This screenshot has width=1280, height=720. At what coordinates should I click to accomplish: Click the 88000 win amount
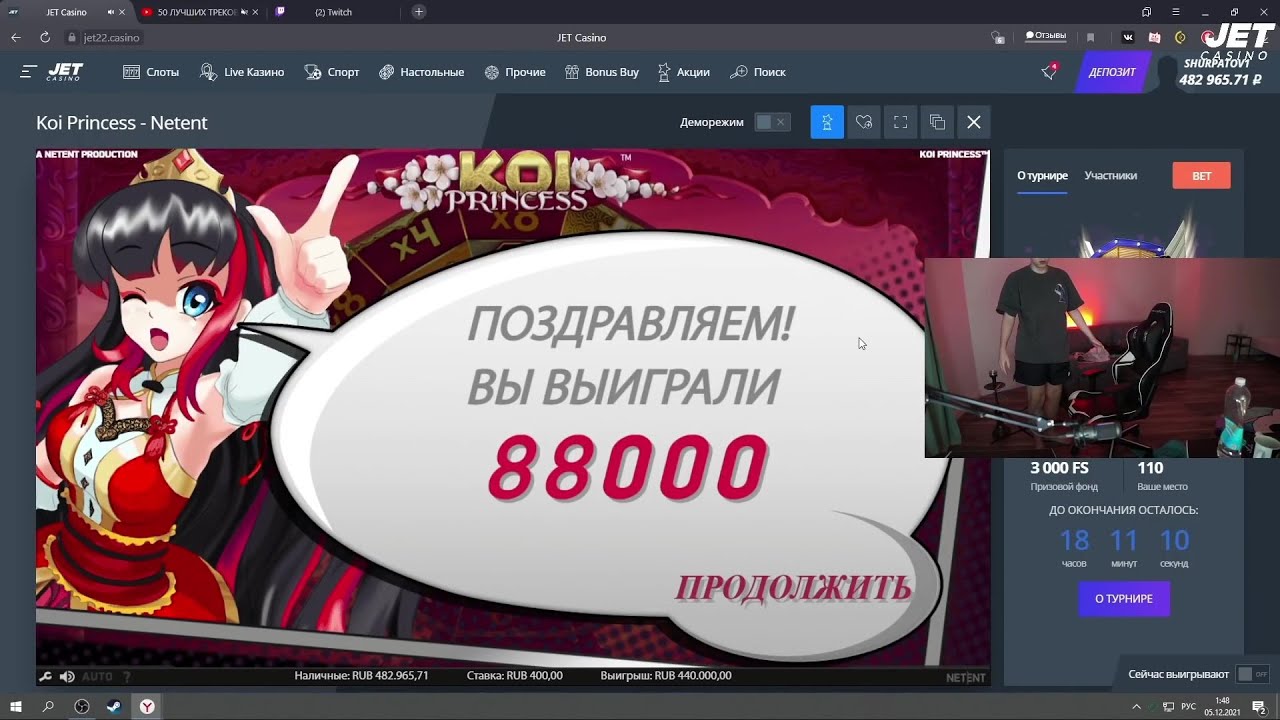pos(628,468)
